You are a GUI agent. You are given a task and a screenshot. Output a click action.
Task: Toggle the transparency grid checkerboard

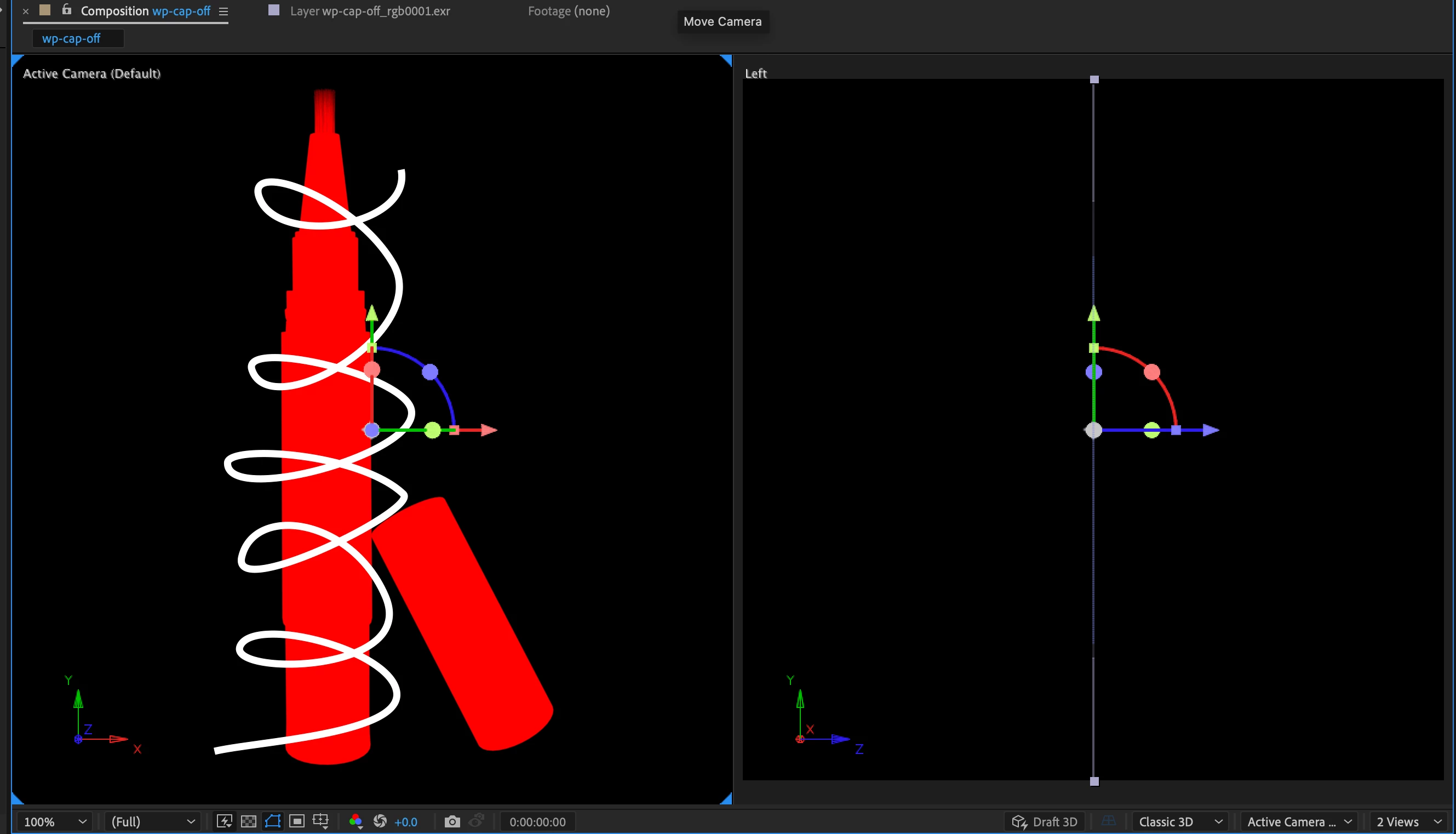(249, 821)
